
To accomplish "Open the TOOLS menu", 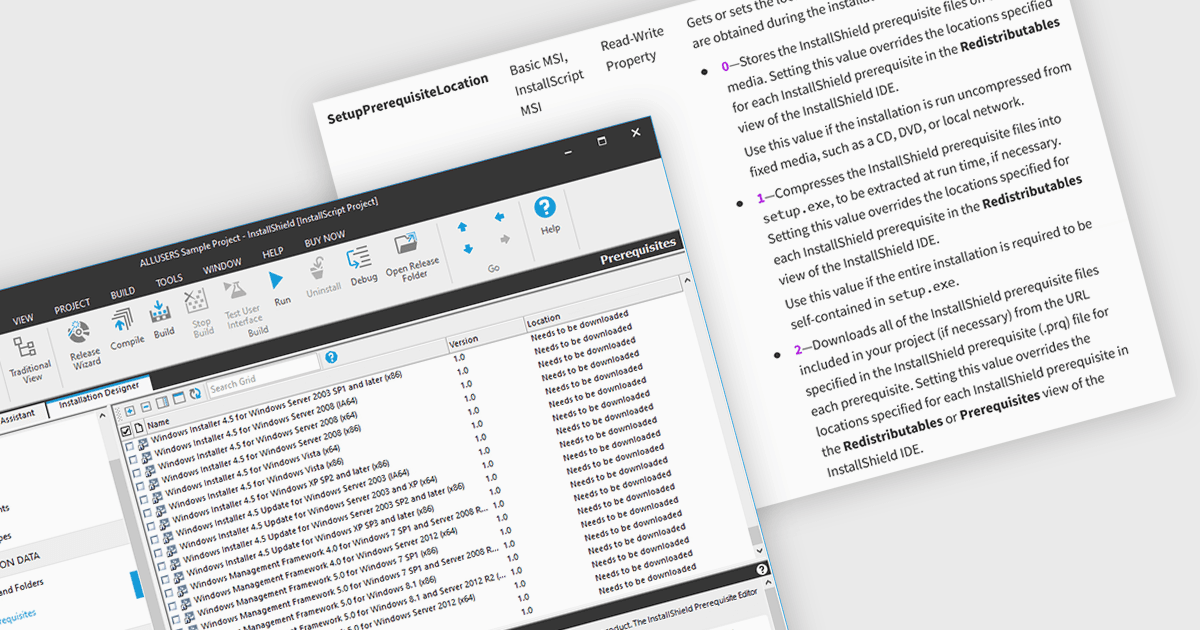I will 169,280.
